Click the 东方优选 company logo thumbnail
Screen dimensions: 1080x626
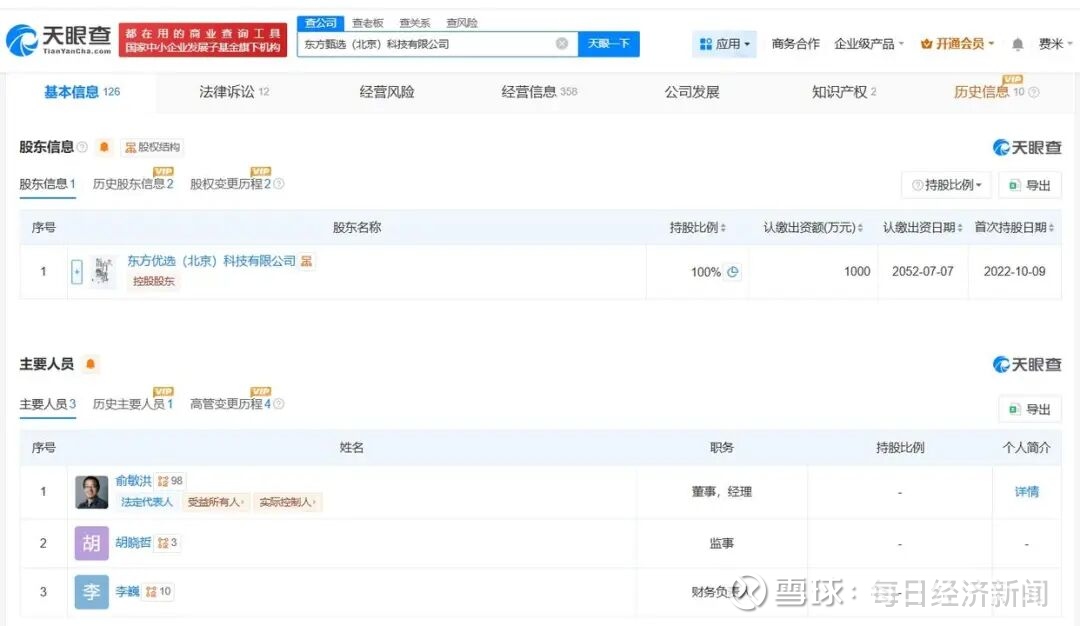point(103,271)
